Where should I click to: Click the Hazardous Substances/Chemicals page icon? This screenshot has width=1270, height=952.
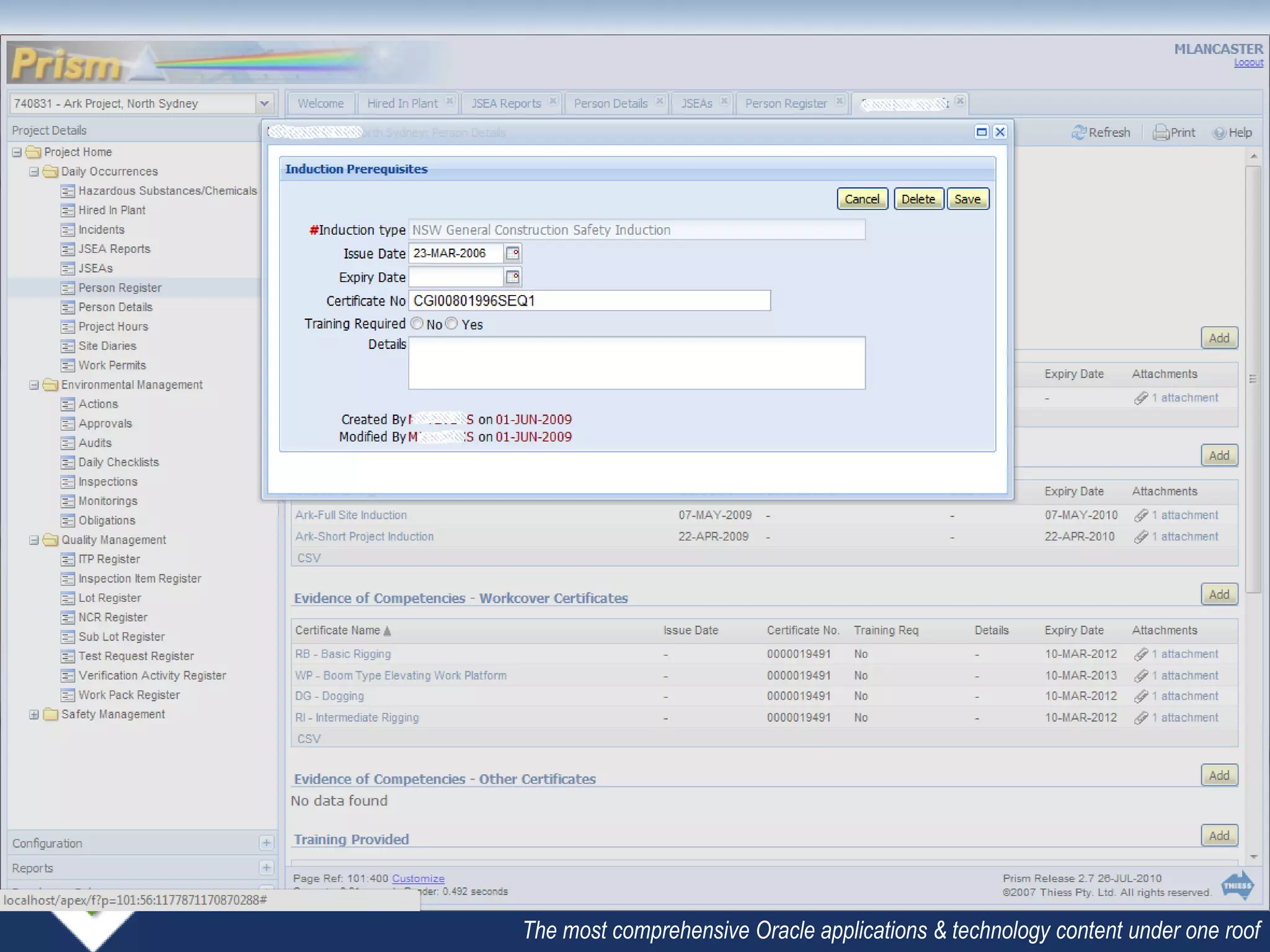[68, 192]
